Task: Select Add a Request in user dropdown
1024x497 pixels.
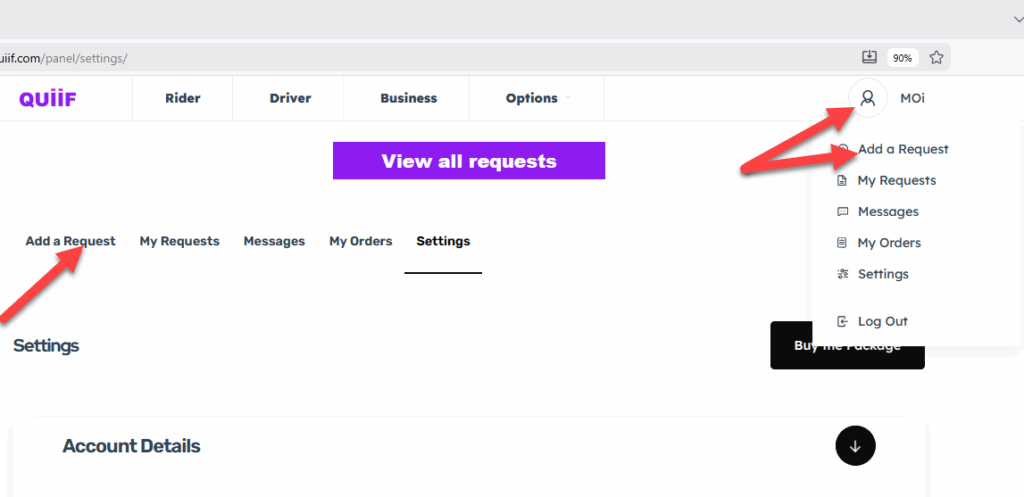Action: (902, 149)
